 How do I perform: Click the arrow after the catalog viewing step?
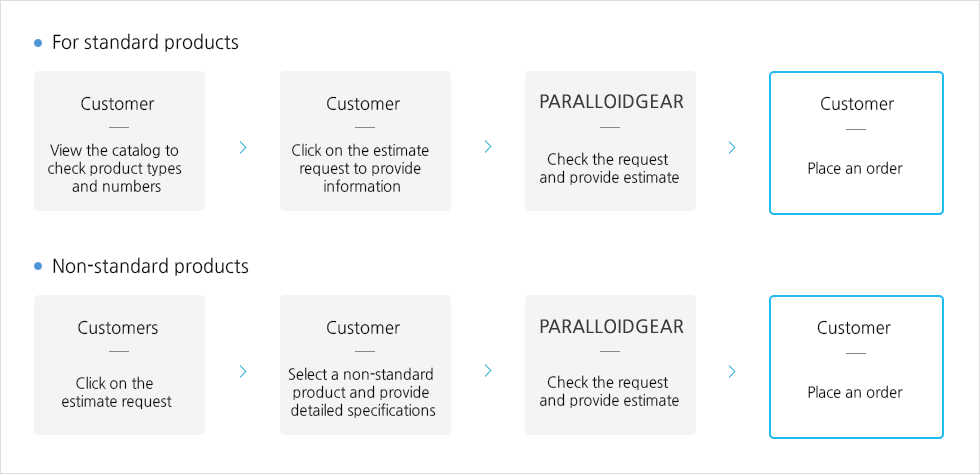point(243,148)
